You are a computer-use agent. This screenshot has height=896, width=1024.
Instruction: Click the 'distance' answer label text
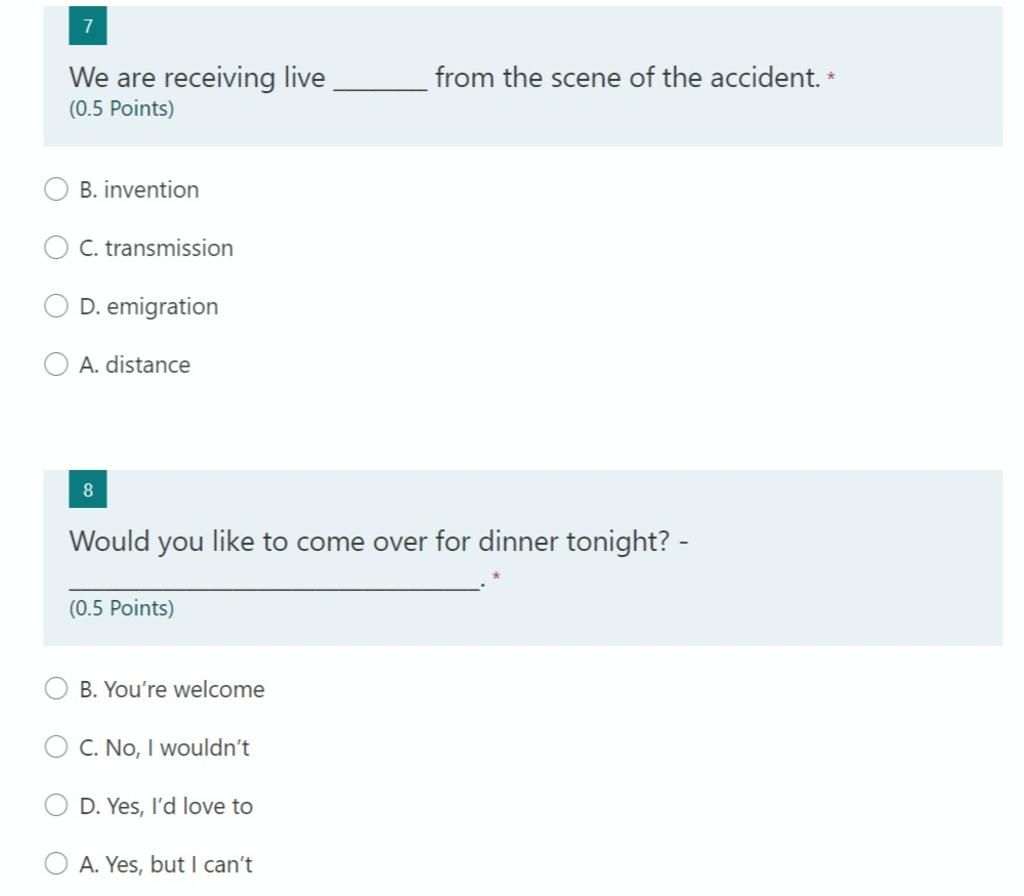point(148,365)
